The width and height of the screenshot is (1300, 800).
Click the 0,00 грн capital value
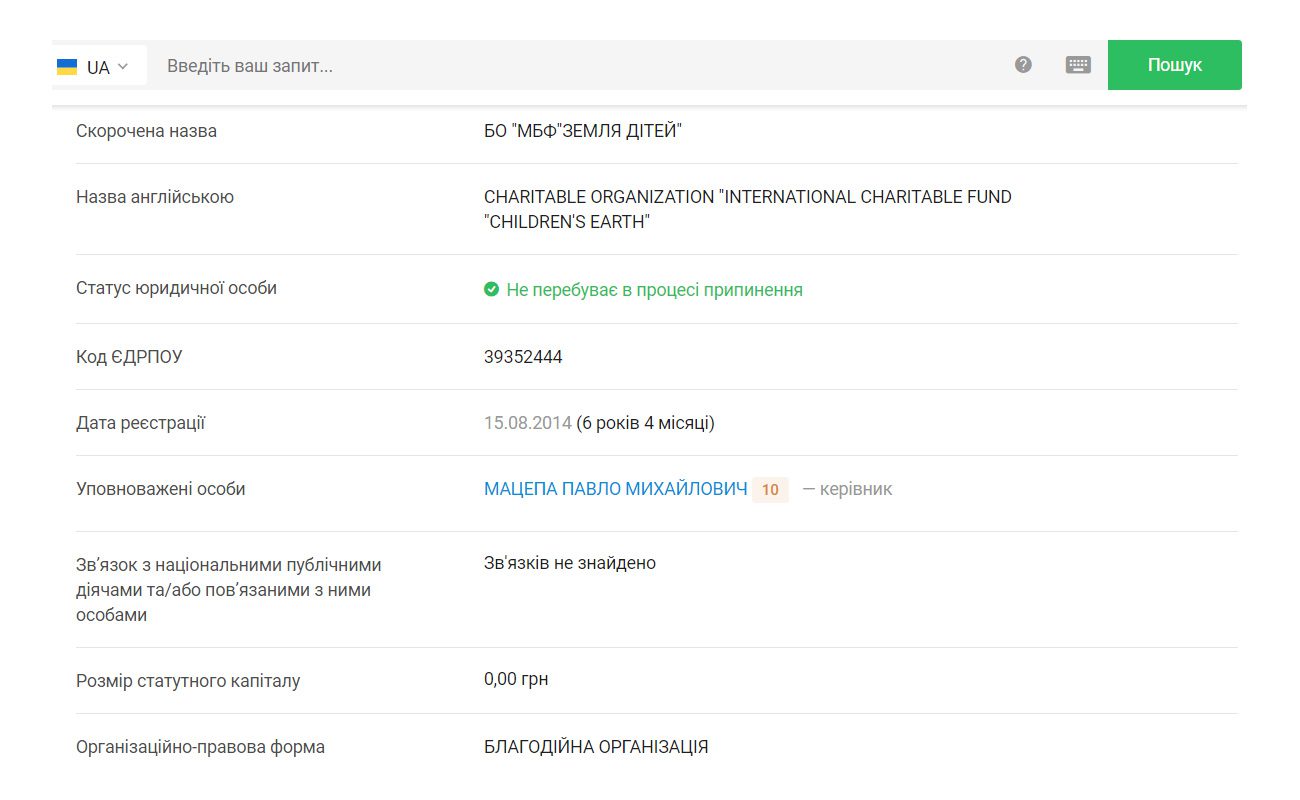point(516,679)
